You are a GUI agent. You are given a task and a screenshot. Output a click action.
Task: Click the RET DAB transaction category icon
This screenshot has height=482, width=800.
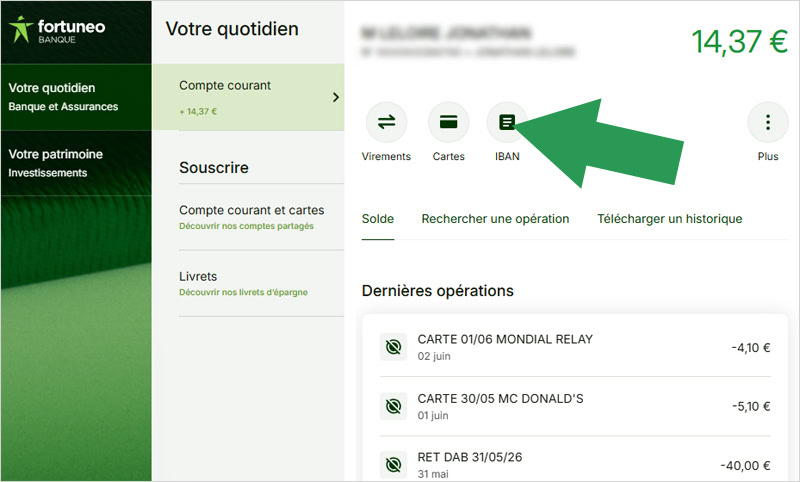(393, 465)
